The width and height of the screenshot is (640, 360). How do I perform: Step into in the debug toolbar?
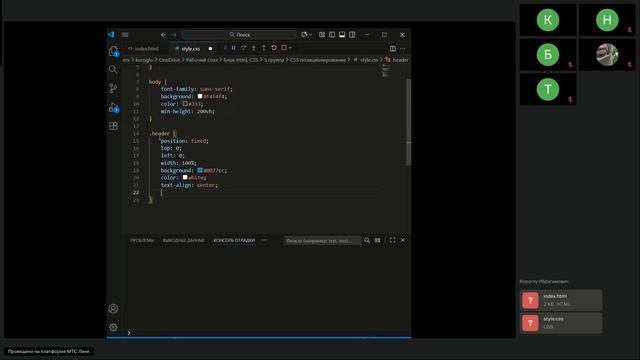pos(253,48)
